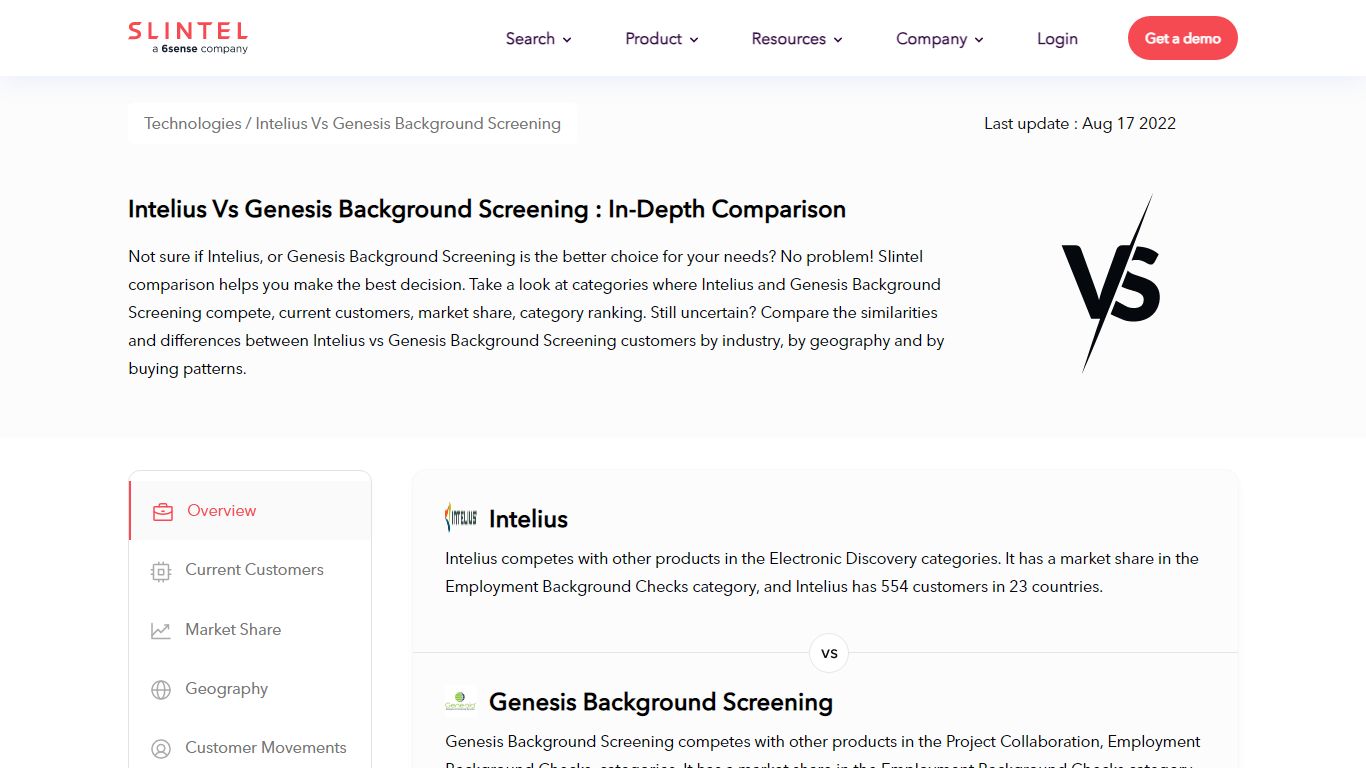Click the Geography globe icon
The width and height of the screenshot is (1366, 768).
[161, 690]
